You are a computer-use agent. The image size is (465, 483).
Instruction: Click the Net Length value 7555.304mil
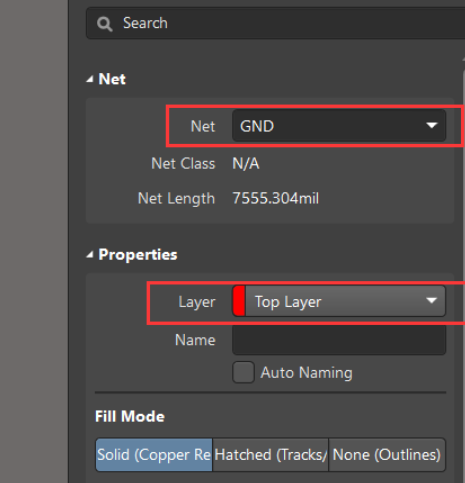coord(275,198)
